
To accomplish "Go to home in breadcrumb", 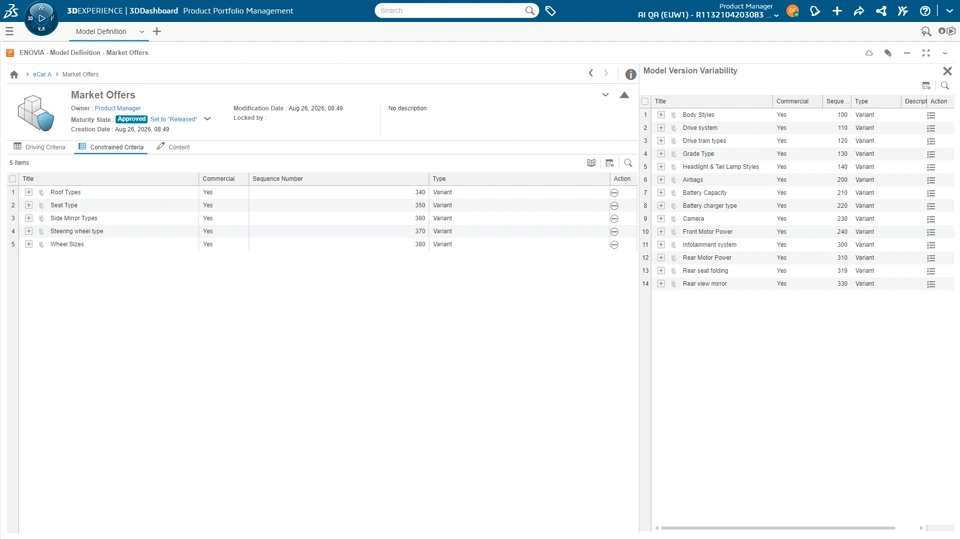I will (14, 74).
